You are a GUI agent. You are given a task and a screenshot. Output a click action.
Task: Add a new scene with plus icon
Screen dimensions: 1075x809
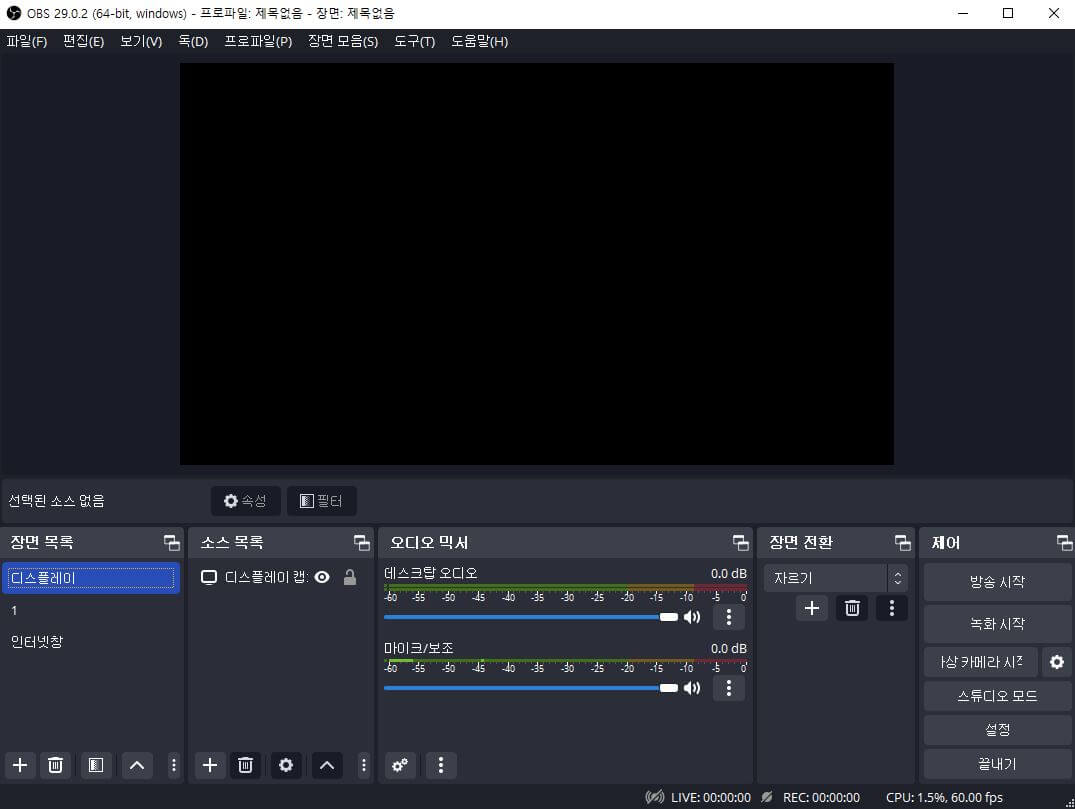pyautogui.click(x=20, y=765)
